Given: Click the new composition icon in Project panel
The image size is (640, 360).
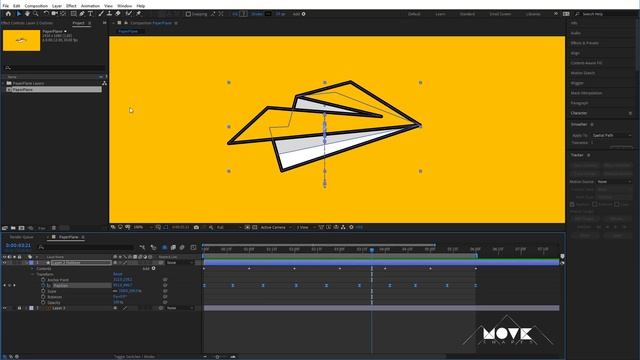Looking at the screenshot, I should click(22, 228).
